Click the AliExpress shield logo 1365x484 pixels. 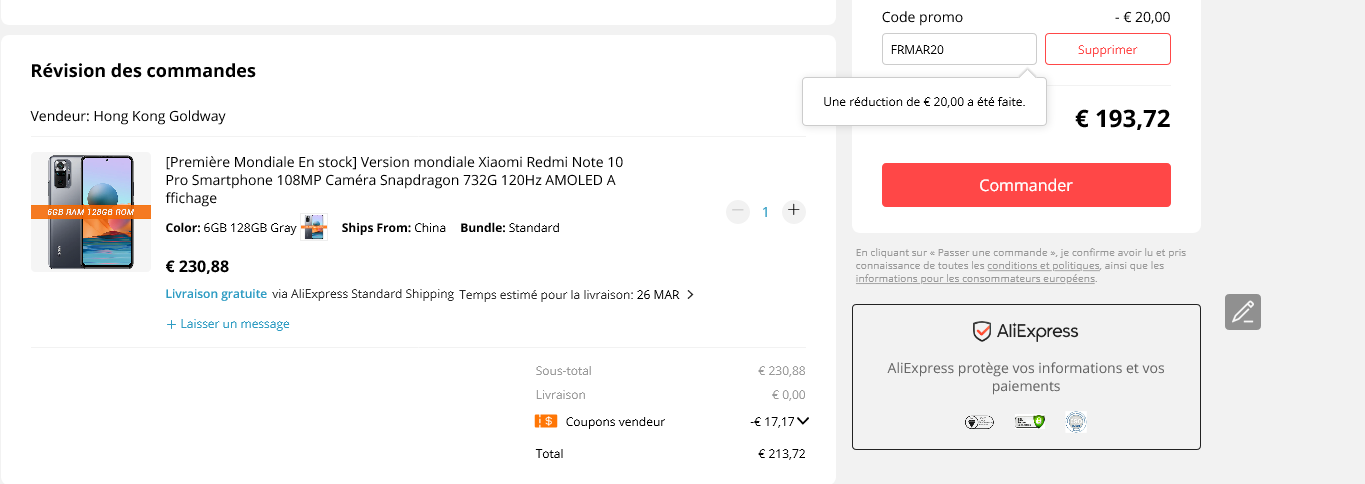pos(982,331)
